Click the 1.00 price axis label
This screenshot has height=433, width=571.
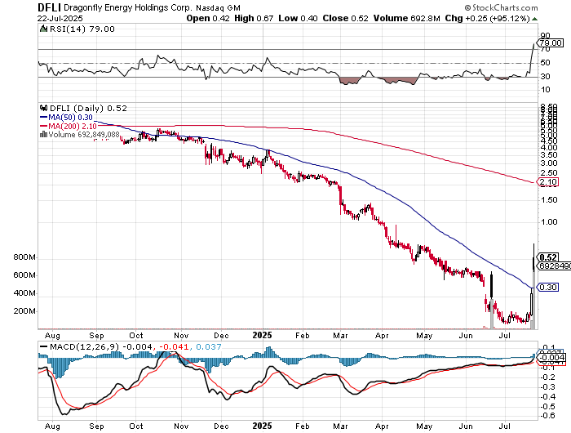point(549,222)
